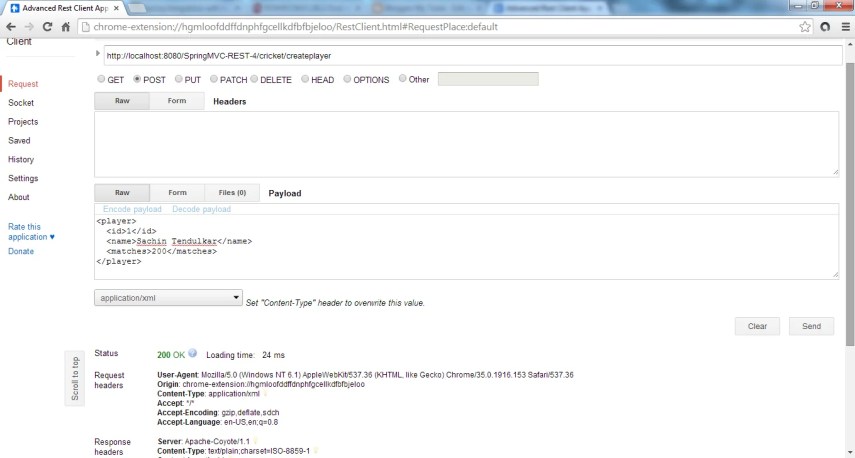The height and width of the screenshot is (458, 855).
Task: Click the Donate link
Action: tap(21, 251)
